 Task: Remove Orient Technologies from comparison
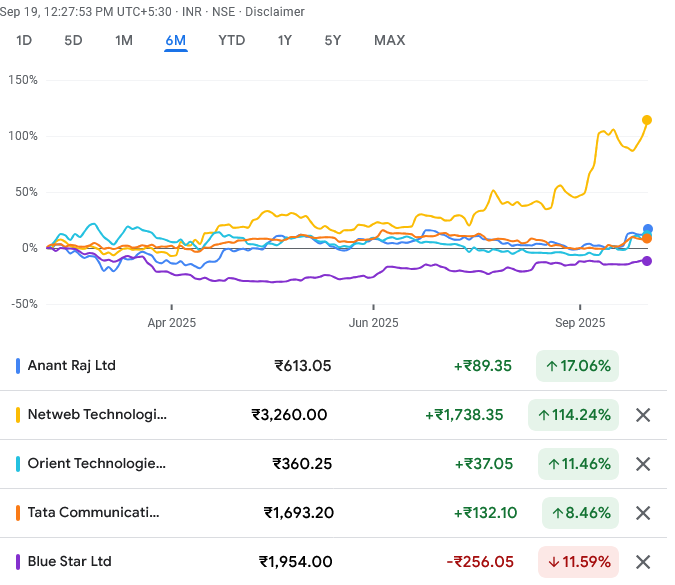[643, 464]
